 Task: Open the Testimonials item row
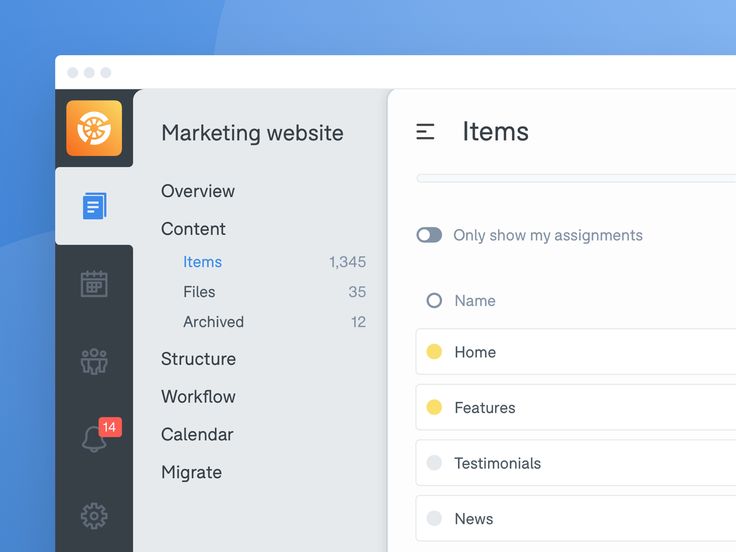click(x=497, y=463)
